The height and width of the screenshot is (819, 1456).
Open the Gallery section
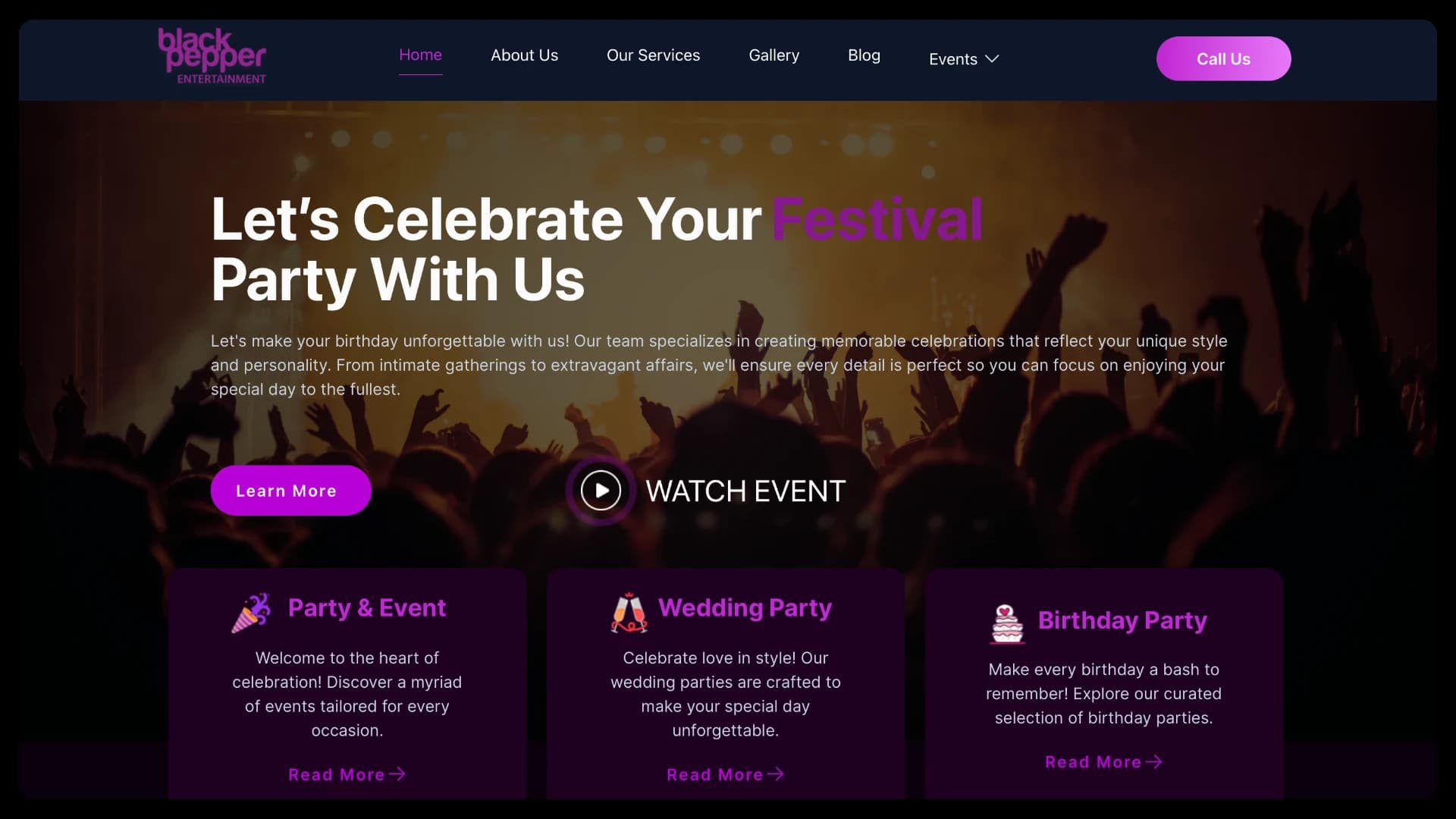point(773,55)
